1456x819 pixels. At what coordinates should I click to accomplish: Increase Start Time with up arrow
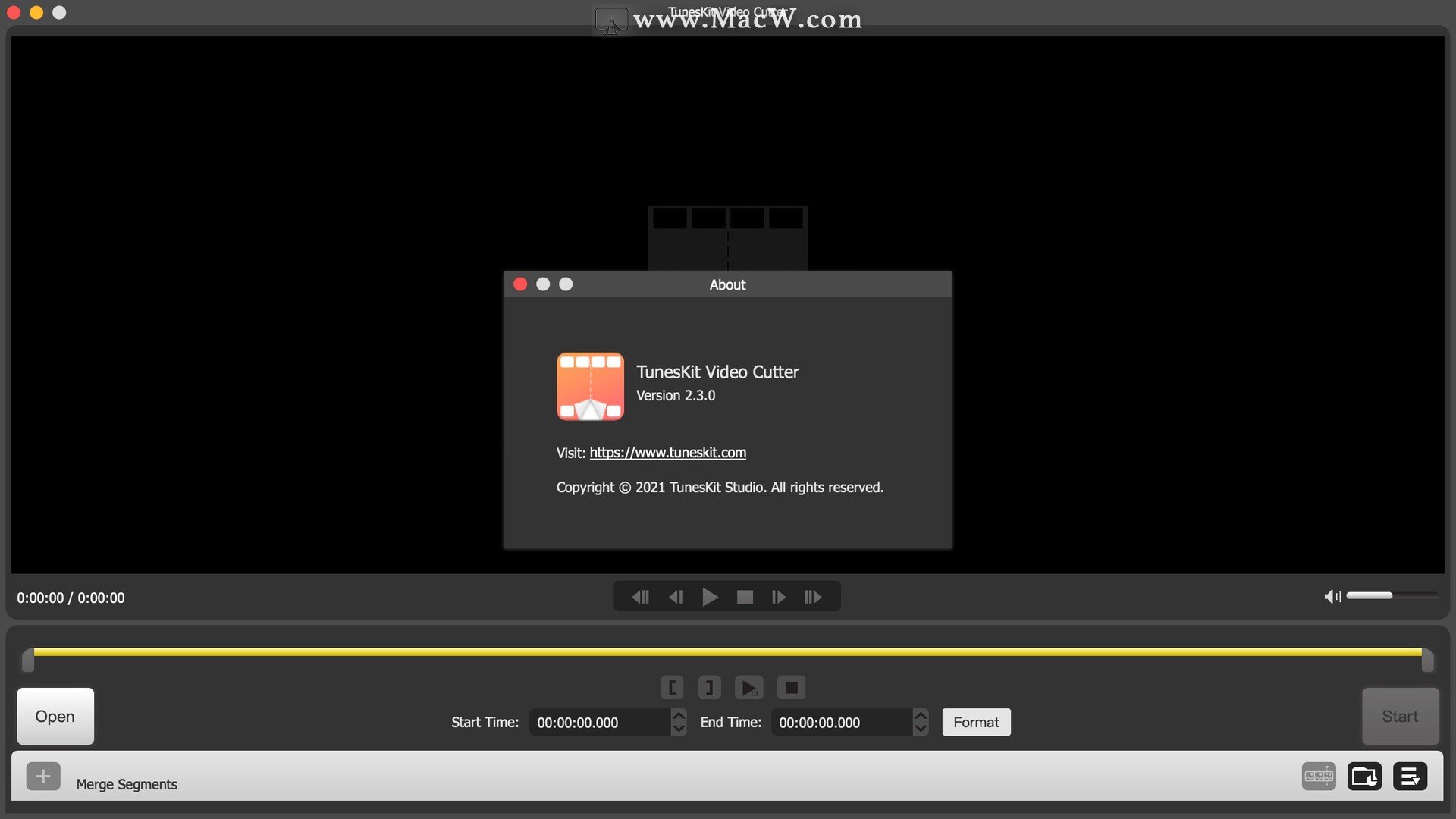point(679,715)
